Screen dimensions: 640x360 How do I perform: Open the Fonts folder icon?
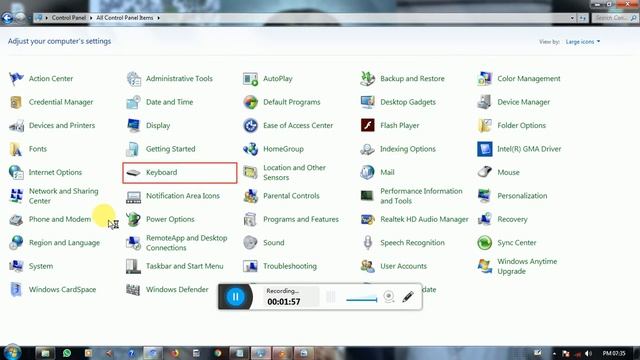click(x=16, y=149)
